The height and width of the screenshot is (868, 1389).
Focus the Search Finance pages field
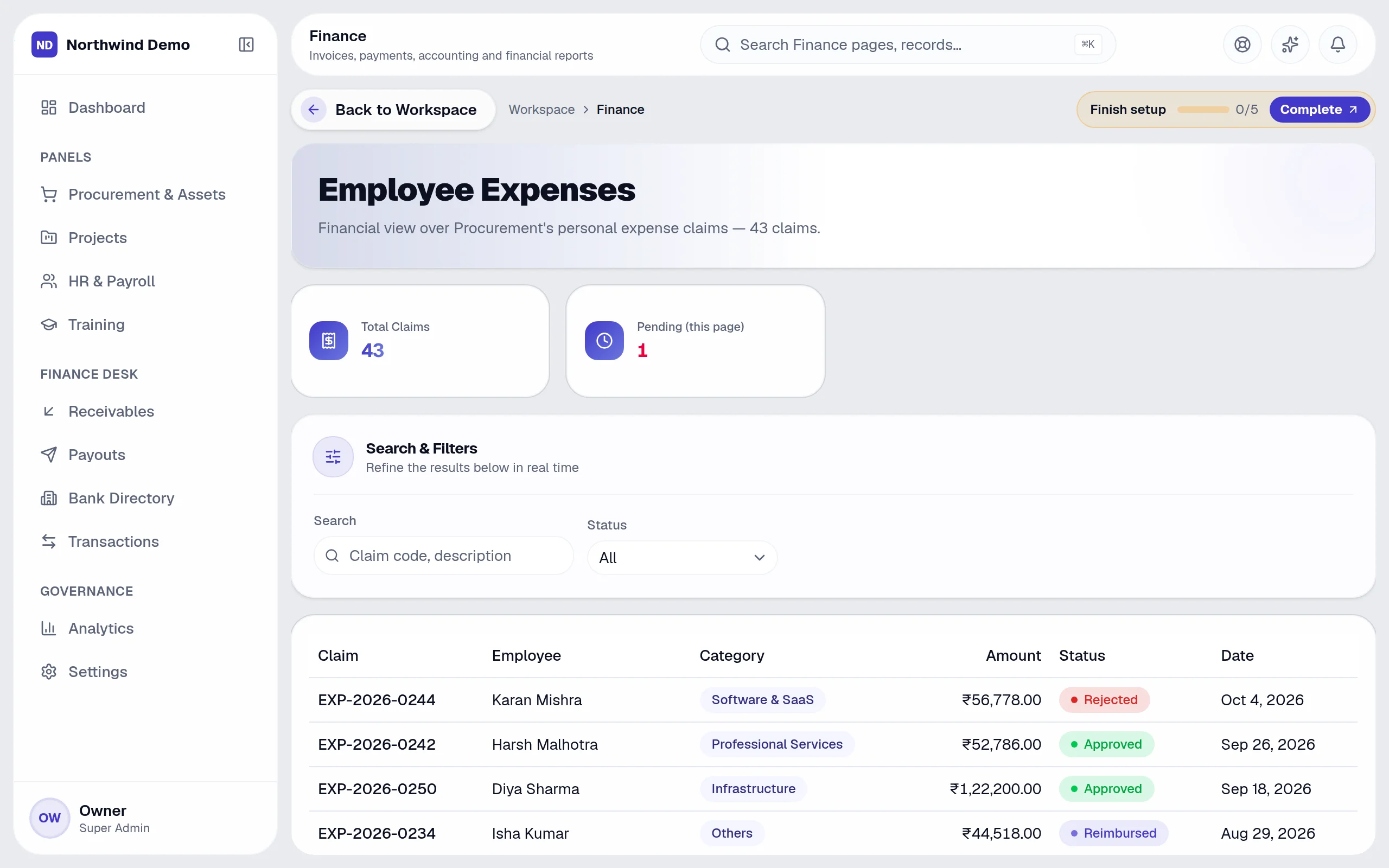coord(907,45)
